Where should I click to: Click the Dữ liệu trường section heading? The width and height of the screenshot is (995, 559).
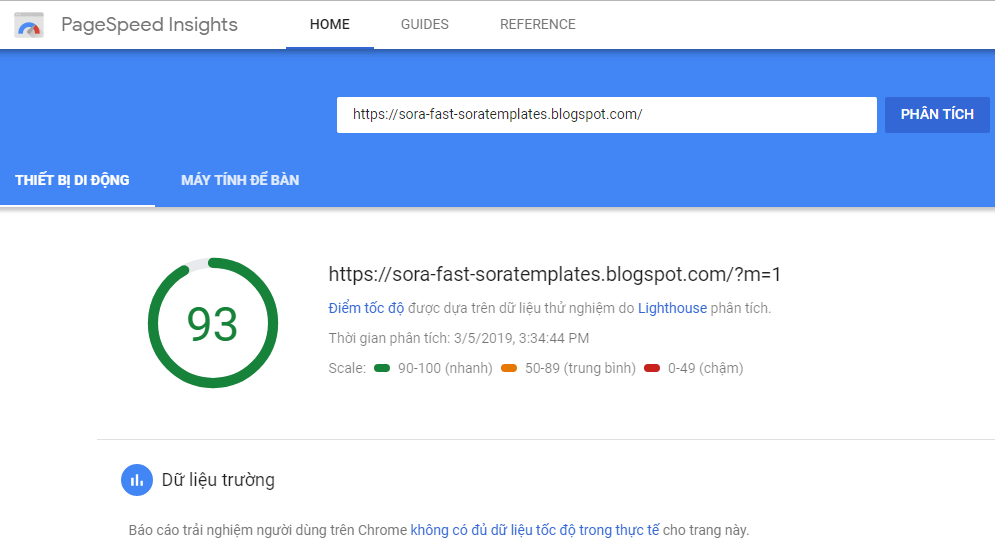coord(218,480)
